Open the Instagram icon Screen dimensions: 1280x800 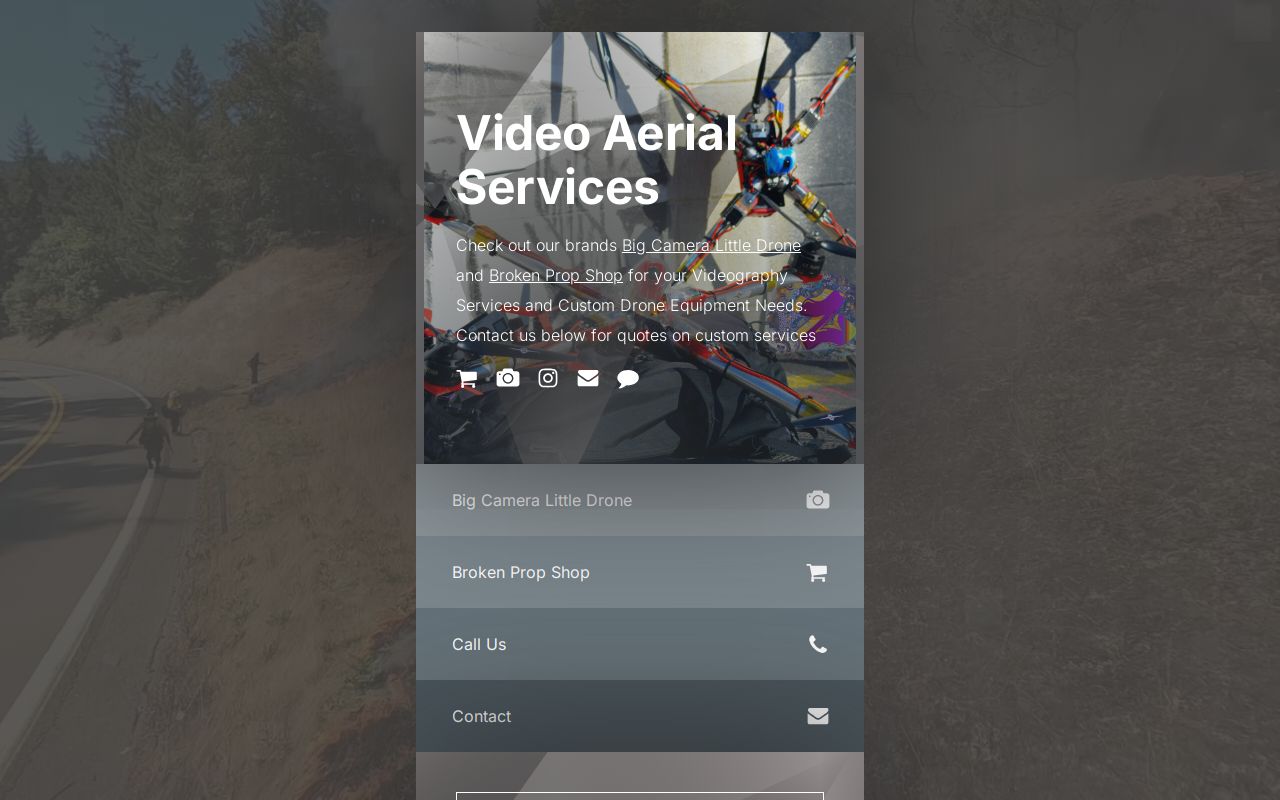point(547,378)
